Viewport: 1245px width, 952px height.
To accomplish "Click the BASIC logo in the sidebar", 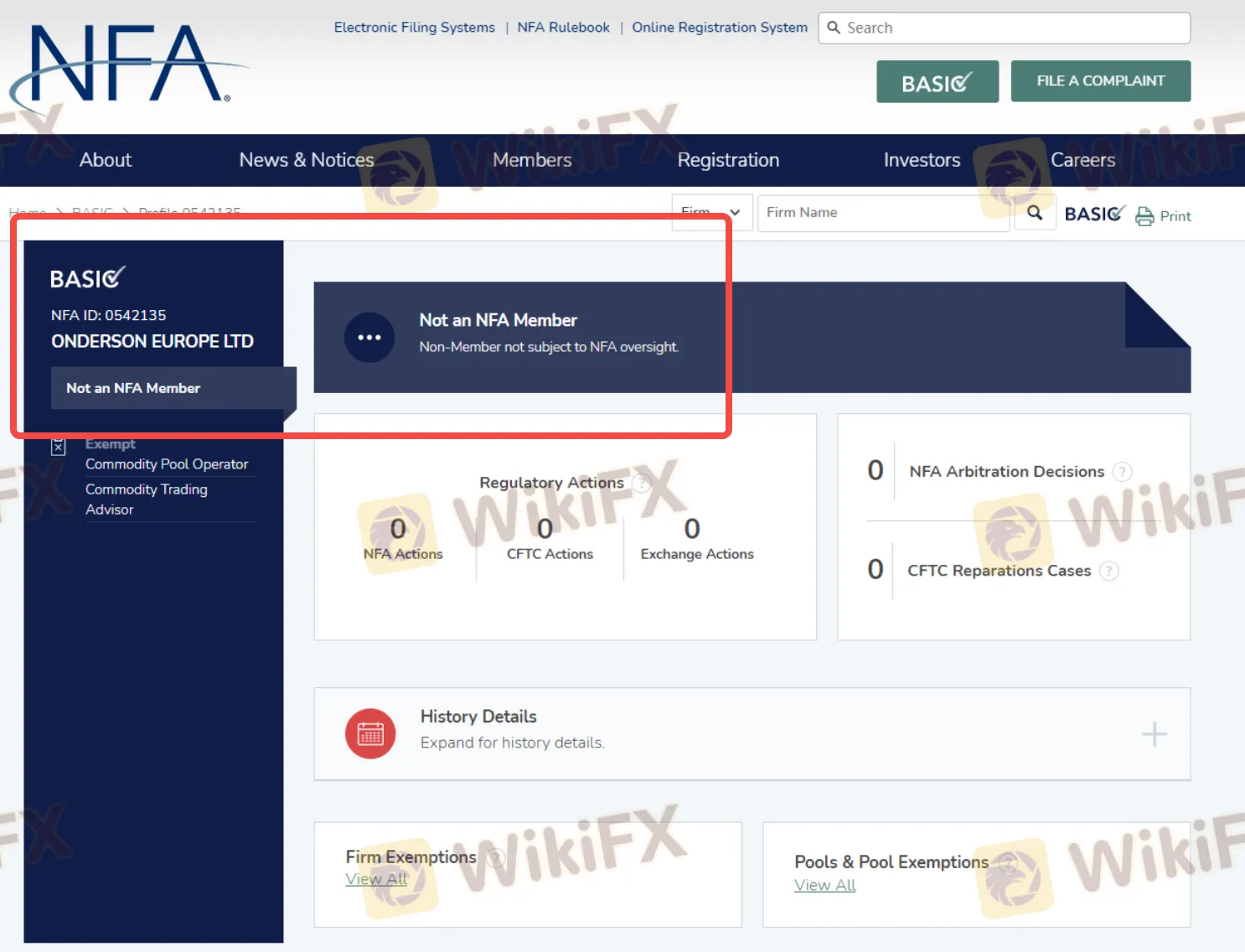I will (x=88, y=277).
